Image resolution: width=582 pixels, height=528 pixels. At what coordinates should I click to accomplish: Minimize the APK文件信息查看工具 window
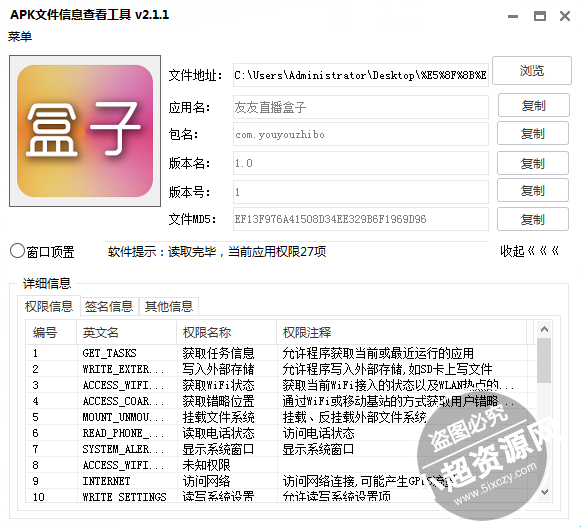[513, 16]
